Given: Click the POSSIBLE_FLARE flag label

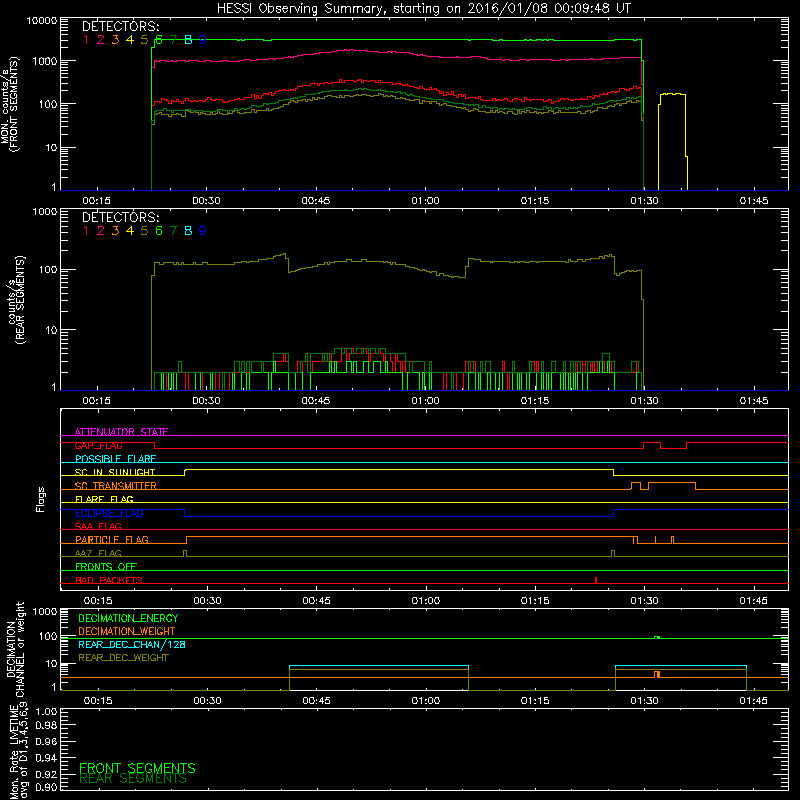Looking at the screenshot, I should [115, 459].
